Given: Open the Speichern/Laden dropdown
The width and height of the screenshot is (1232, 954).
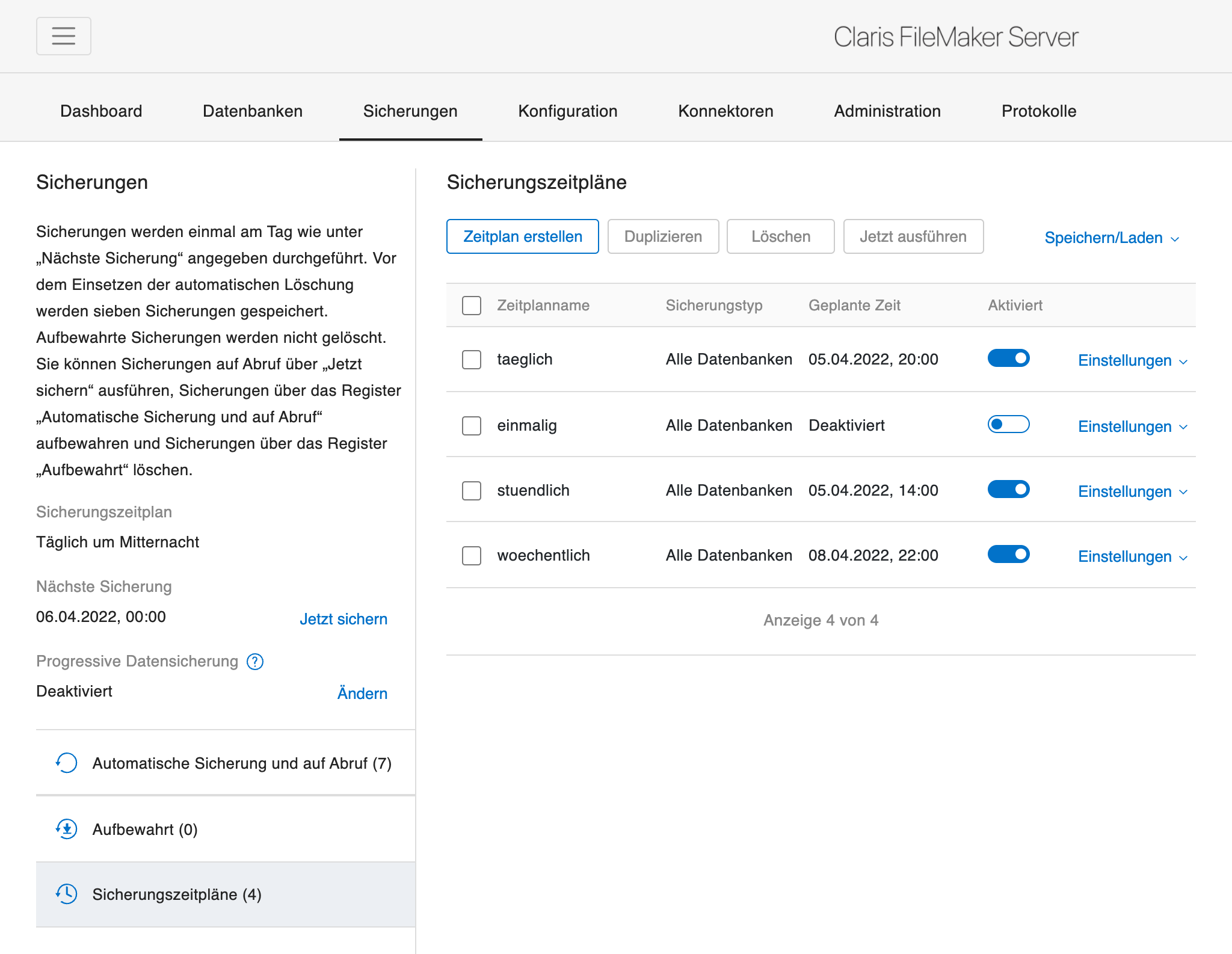Looking at the screenshot, I should click(x=1112, y=238).
